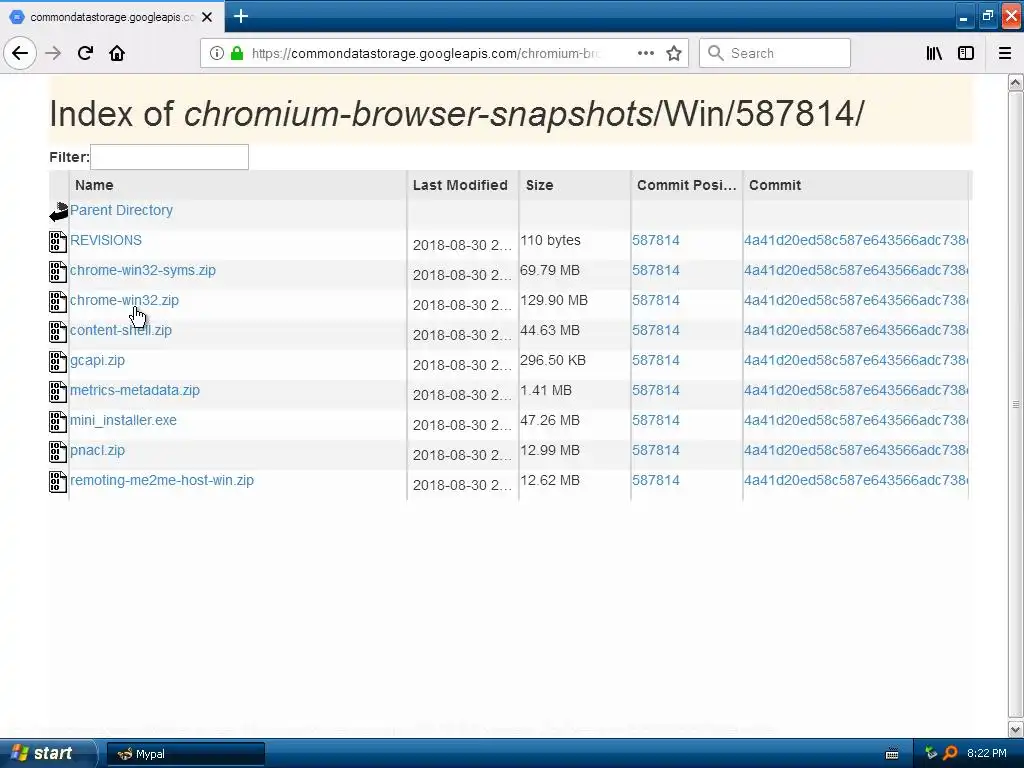Viewport: 1024px width, 768px height.
Task: Sort by Last Modified column header
Action: 462,185
